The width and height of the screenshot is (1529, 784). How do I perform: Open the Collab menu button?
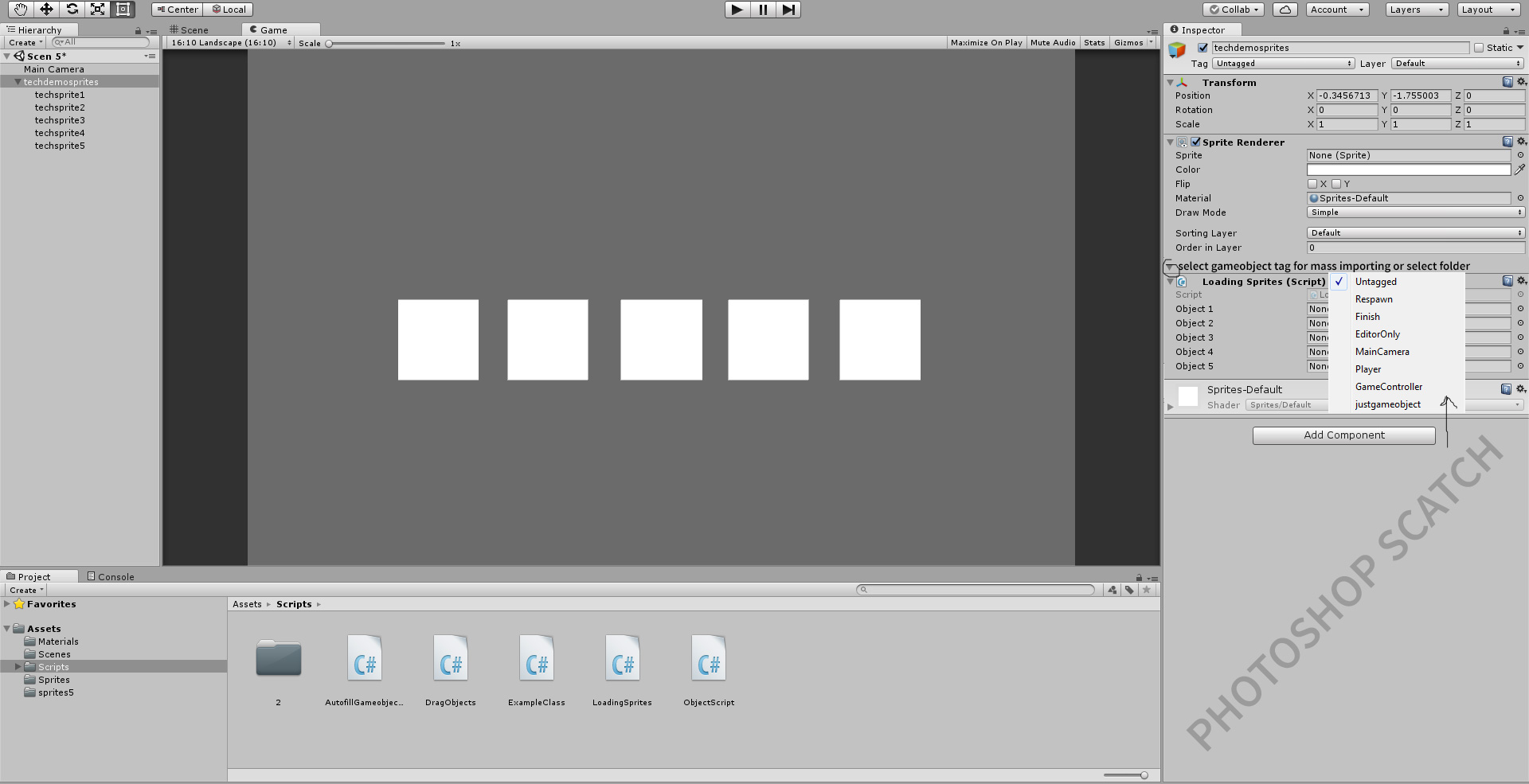pyautogui.click(x=1234, y=10)
